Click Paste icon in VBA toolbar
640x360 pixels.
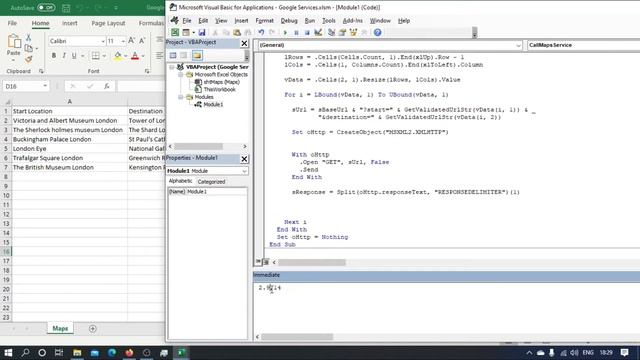237,32
